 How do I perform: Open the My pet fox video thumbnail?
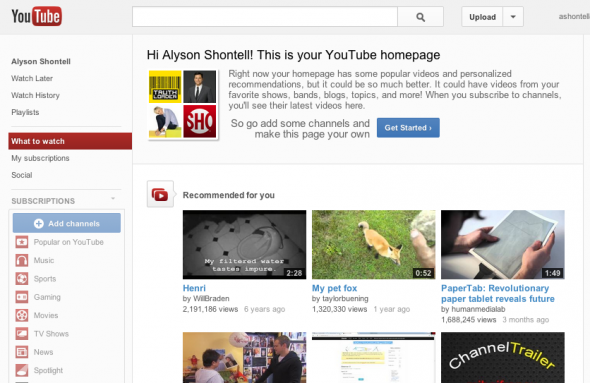tap(373, 245)
